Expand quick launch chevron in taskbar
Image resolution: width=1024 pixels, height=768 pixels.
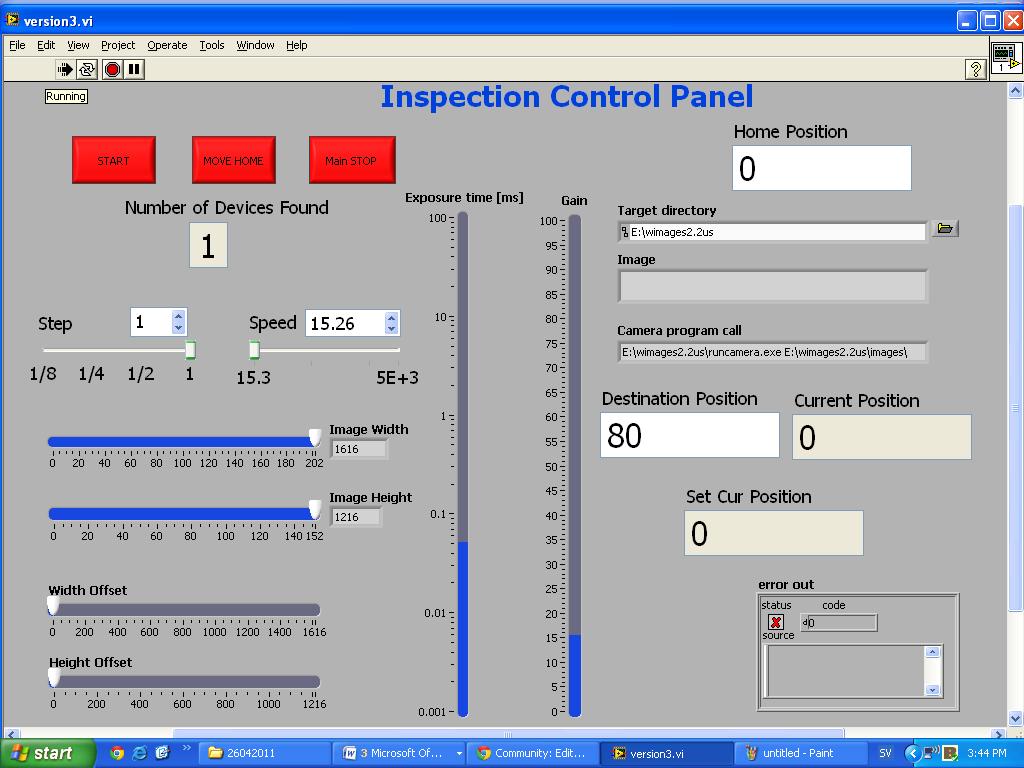point(186,748)
